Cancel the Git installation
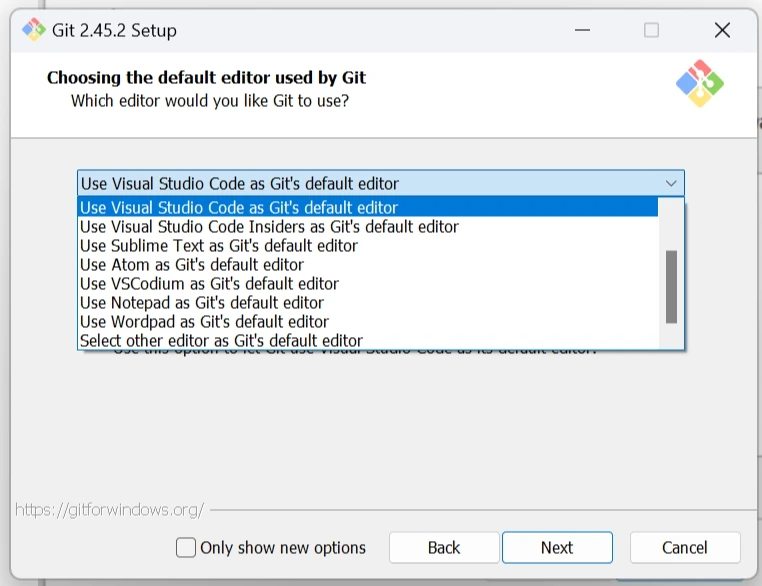The image size is (762, 586). pyautogui.click(x=685, y=548)
